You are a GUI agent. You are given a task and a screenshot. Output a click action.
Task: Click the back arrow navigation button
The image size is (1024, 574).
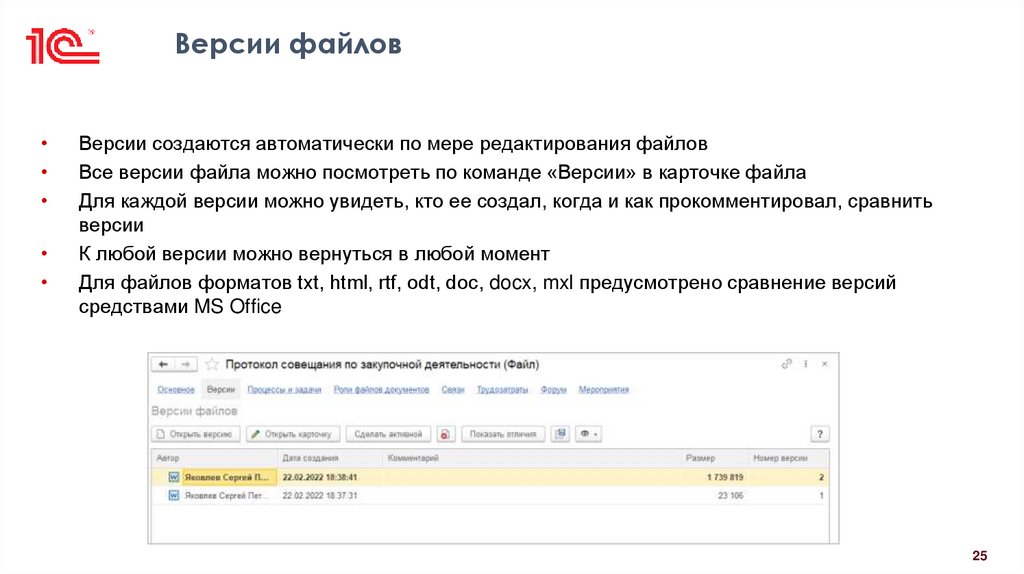(x=163, y=364)
